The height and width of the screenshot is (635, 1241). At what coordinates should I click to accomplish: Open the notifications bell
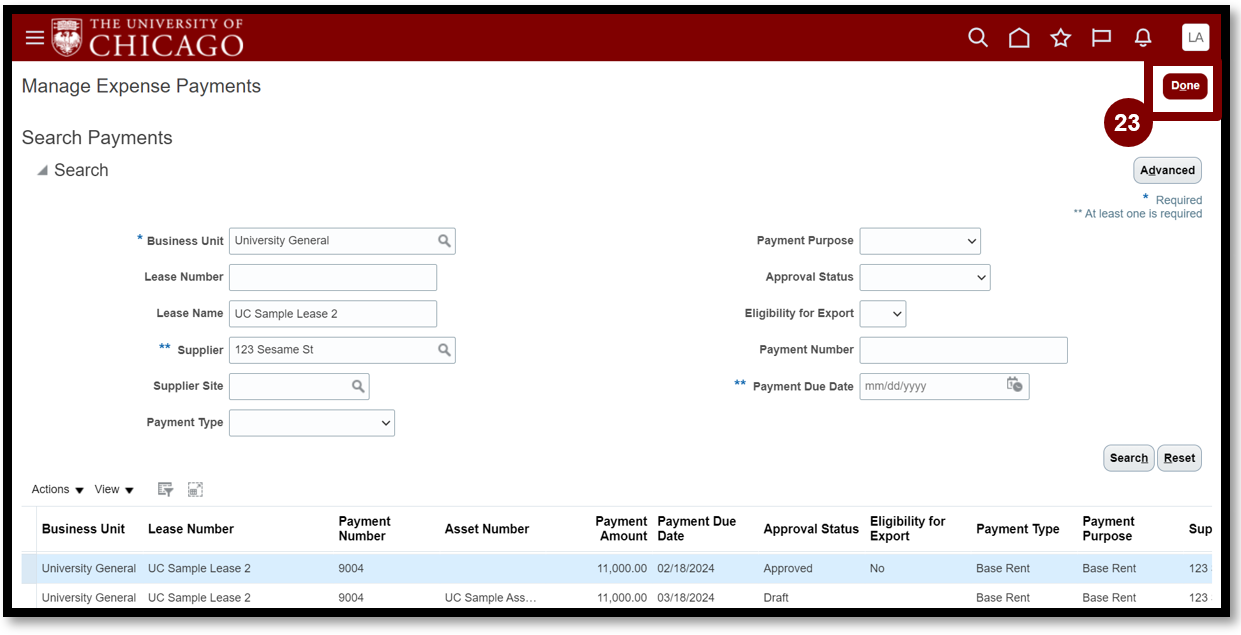click(1143, 38)
